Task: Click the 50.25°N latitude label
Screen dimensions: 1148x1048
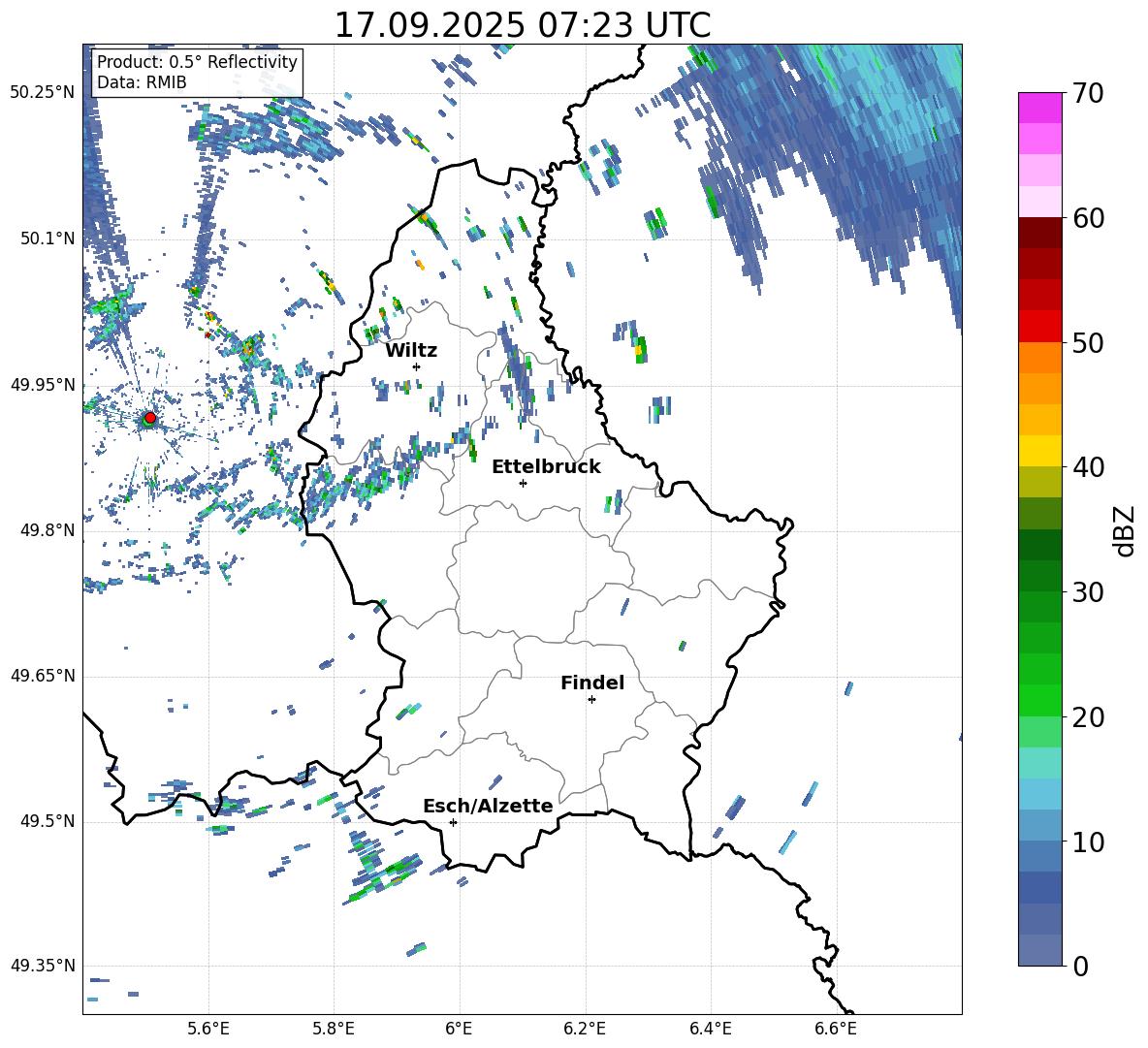Action: coord(43,93)
